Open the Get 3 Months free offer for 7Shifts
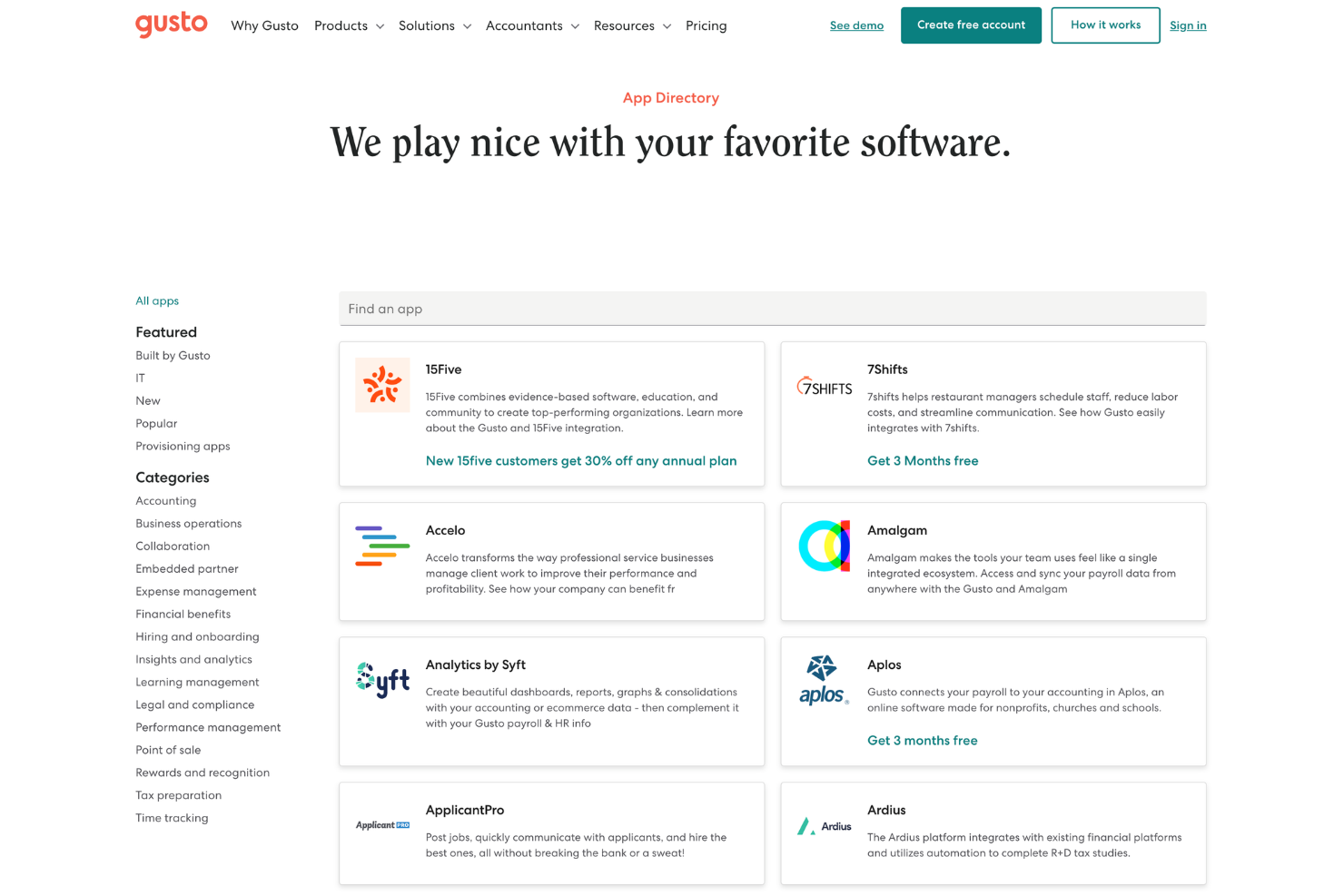 click(x=923, y=460)
